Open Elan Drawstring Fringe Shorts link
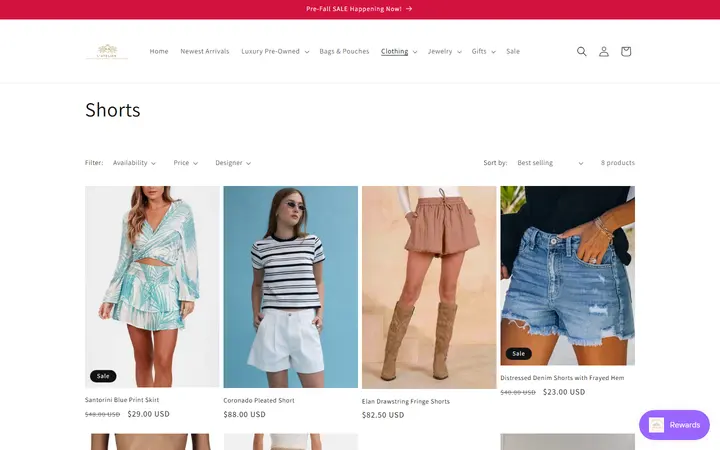 [x=405, y=401]
